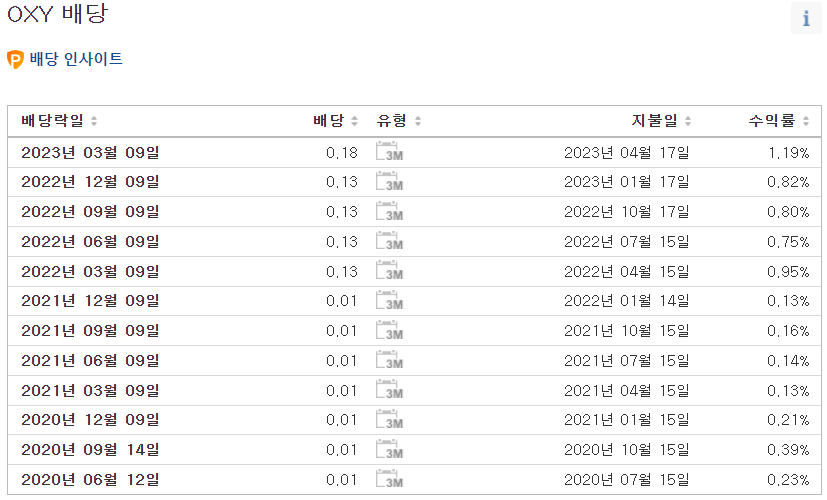The image size is (827, 500).
Task: Sort by 지불일 column header
Action: coord(661,121)
